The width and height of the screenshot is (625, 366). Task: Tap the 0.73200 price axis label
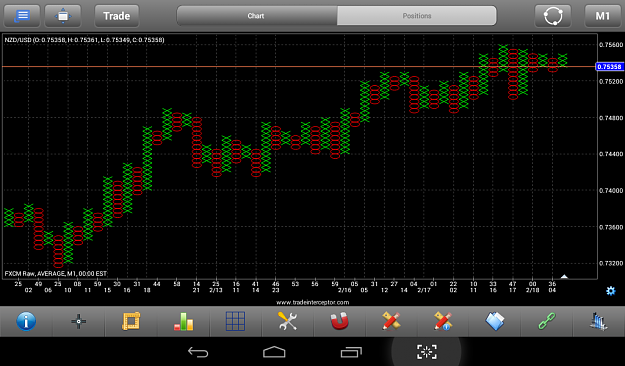(611, 263)
